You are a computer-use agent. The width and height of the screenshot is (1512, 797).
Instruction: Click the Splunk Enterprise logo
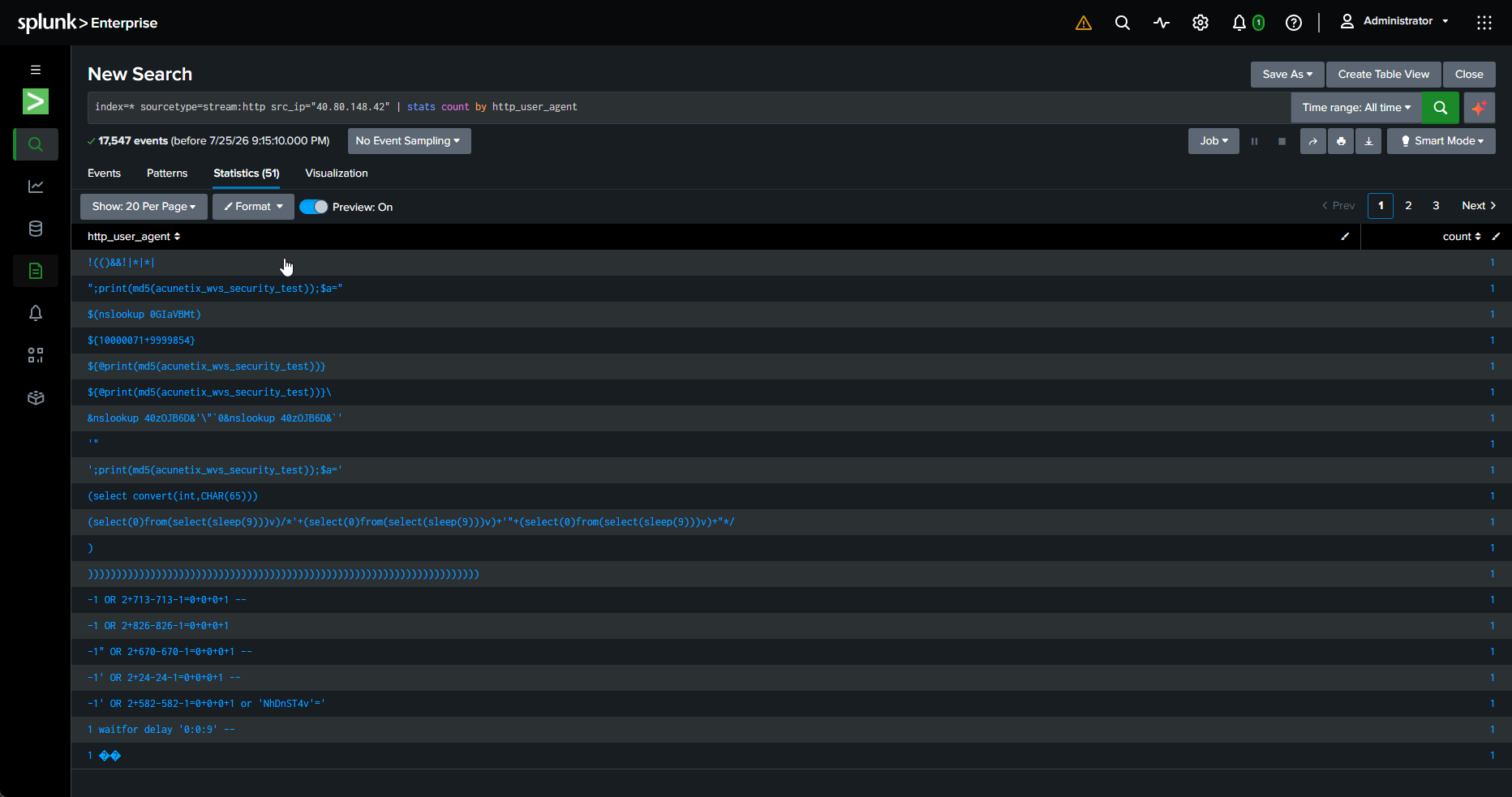[88, 23]
